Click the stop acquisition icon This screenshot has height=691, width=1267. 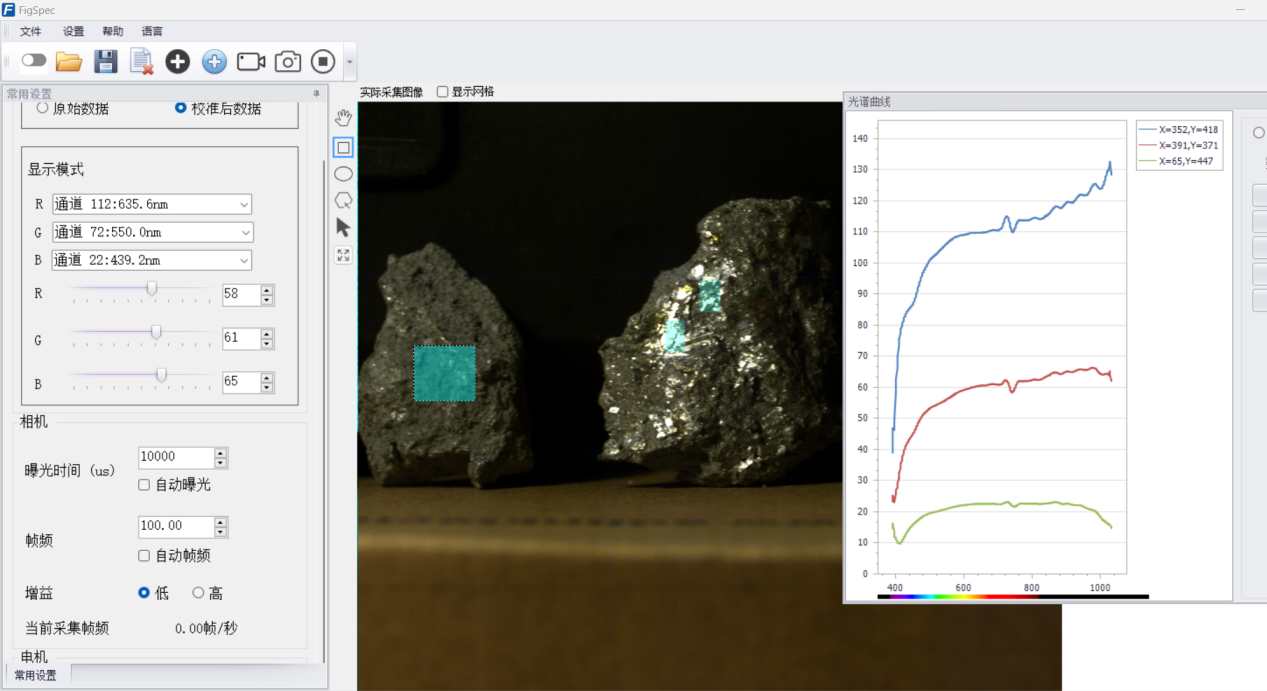point(323,62)
